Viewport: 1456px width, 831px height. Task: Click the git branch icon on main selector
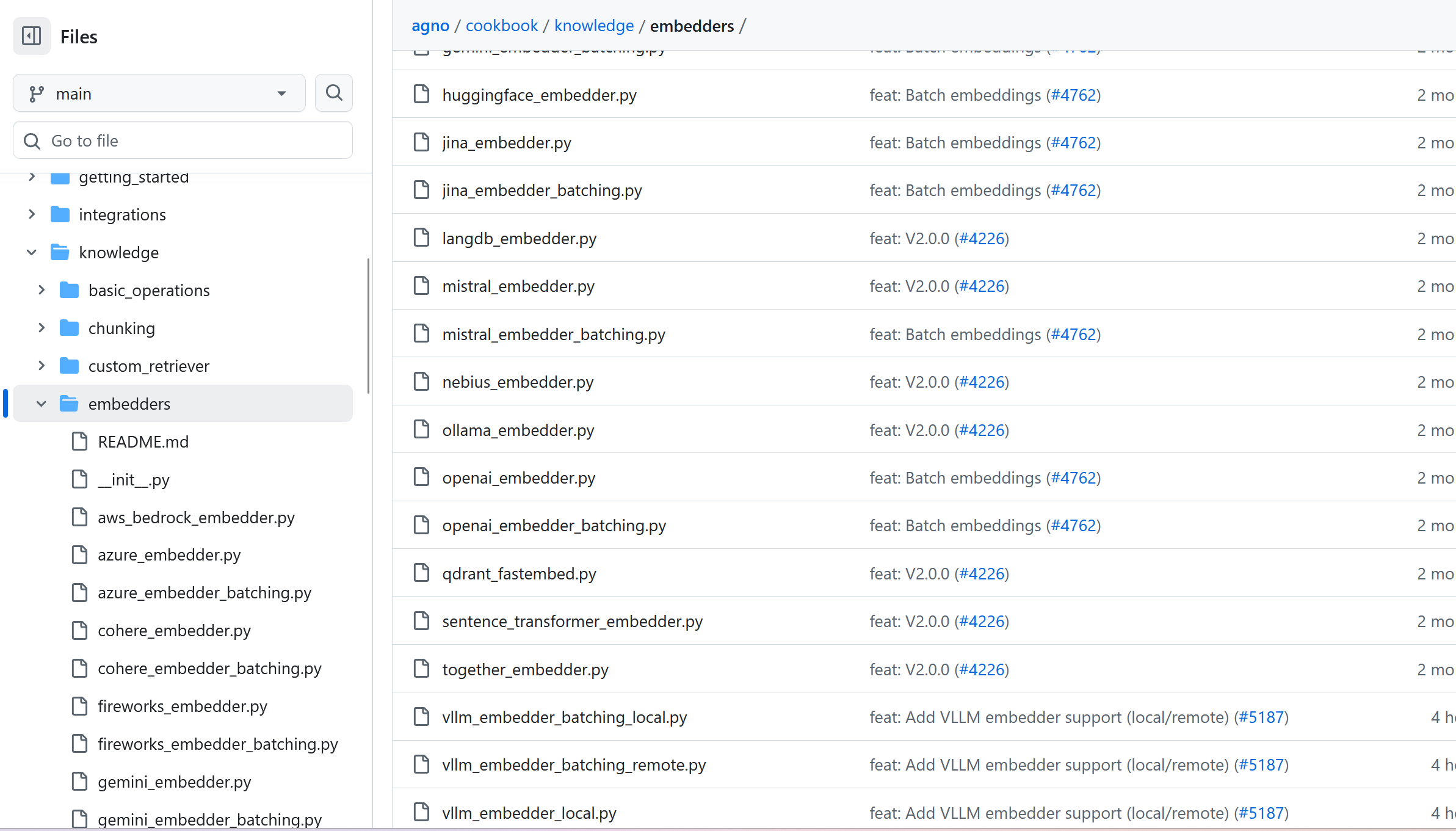37,94
